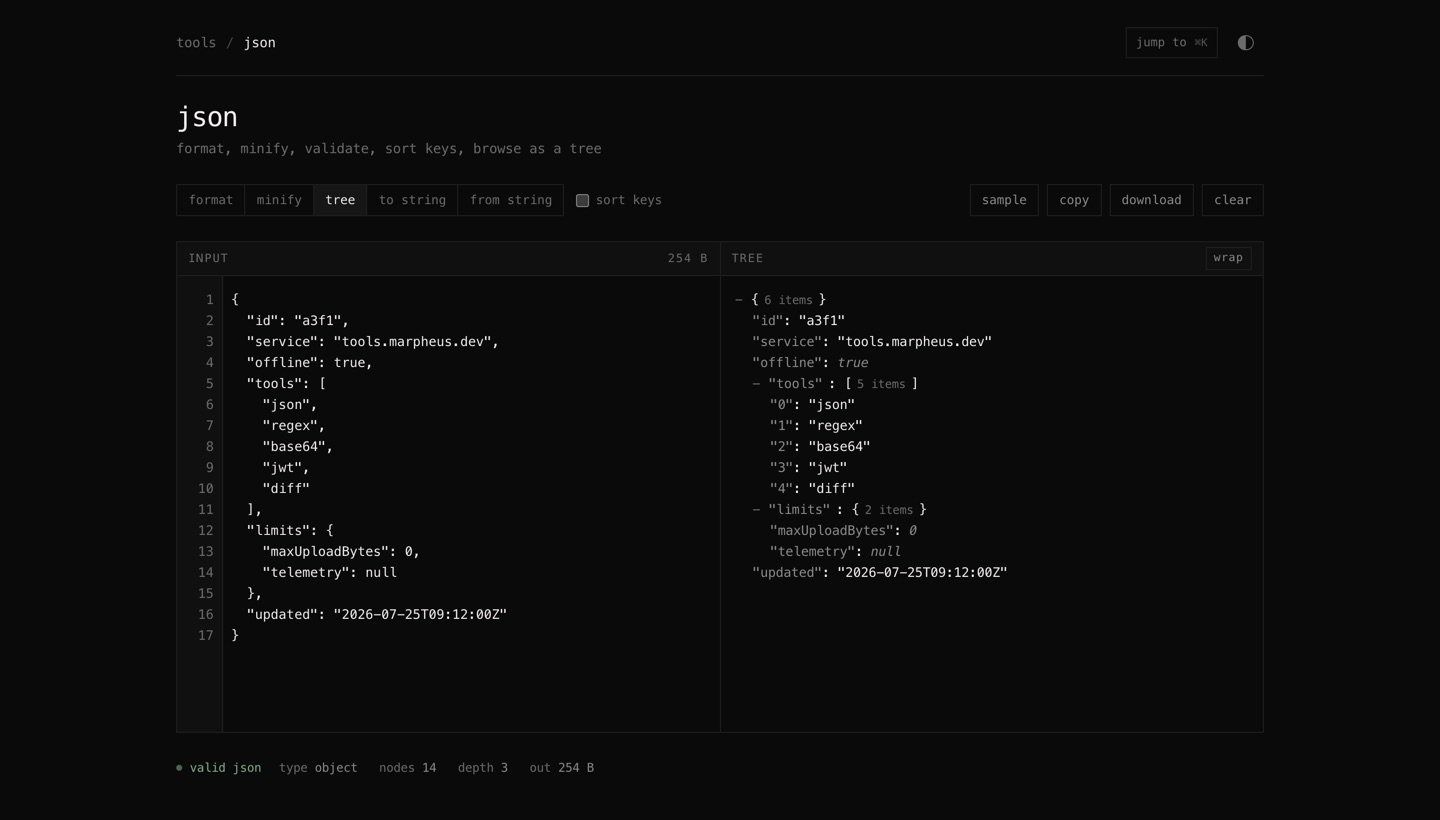Toggle wrap in the tree panel
Viewport: 1440px width, 820px height.
[x=1228, y=258]
